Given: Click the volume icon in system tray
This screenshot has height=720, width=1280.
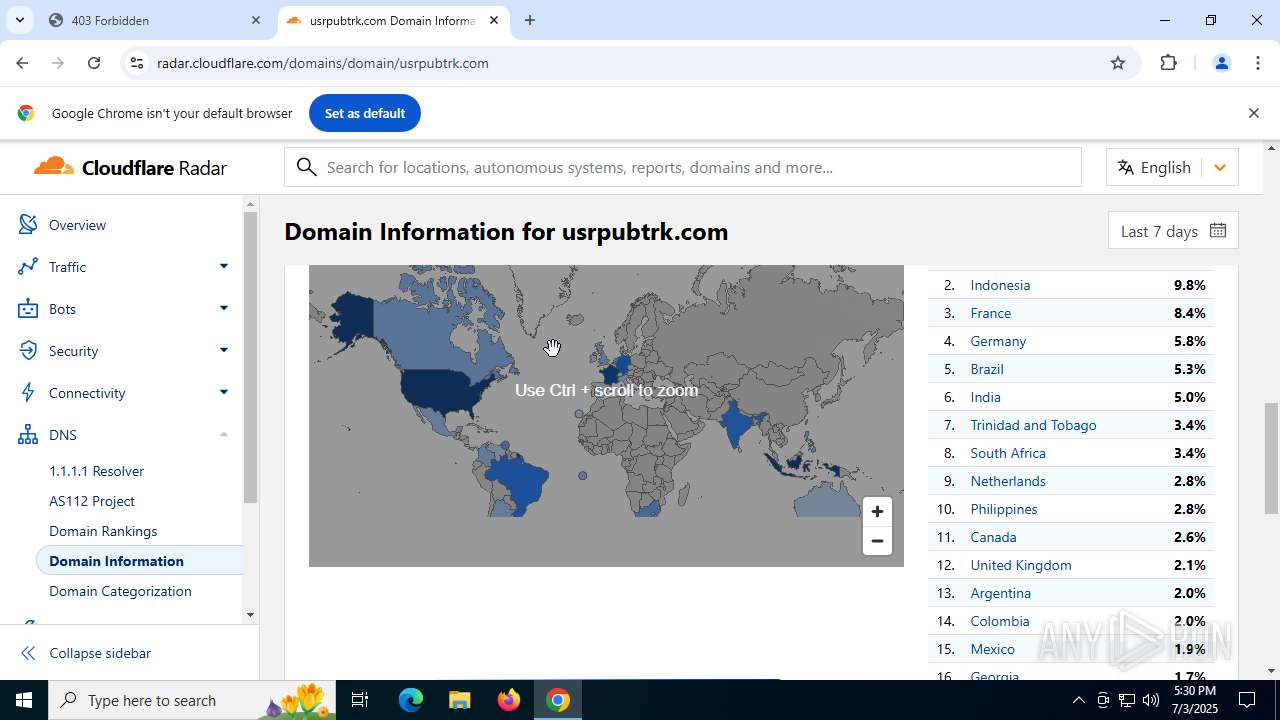Looking at the screenshot, I should coord(1150,700).
